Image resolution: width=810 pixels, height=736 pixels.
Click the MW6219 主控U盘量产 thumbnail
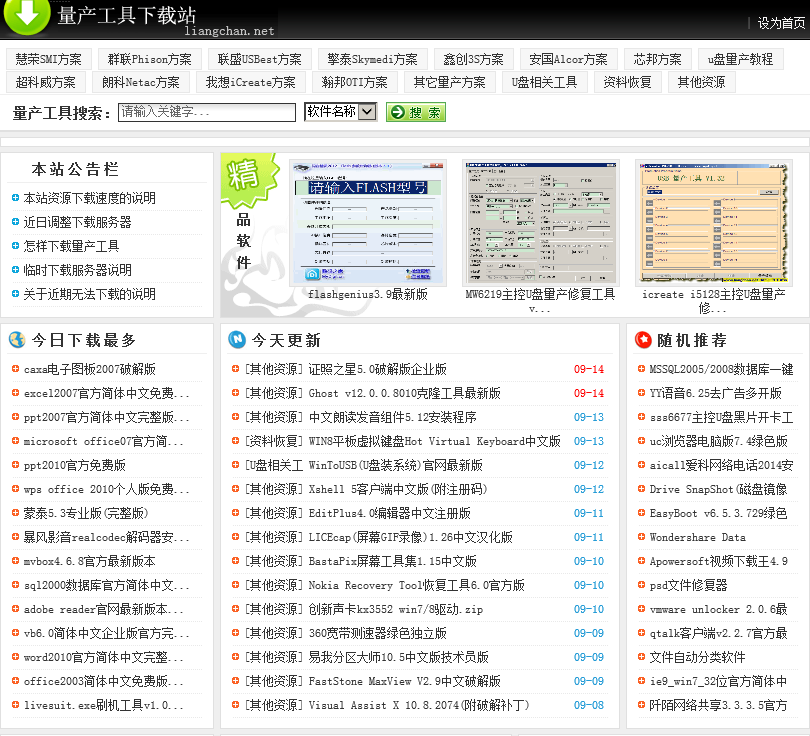(x=540, y=222)
